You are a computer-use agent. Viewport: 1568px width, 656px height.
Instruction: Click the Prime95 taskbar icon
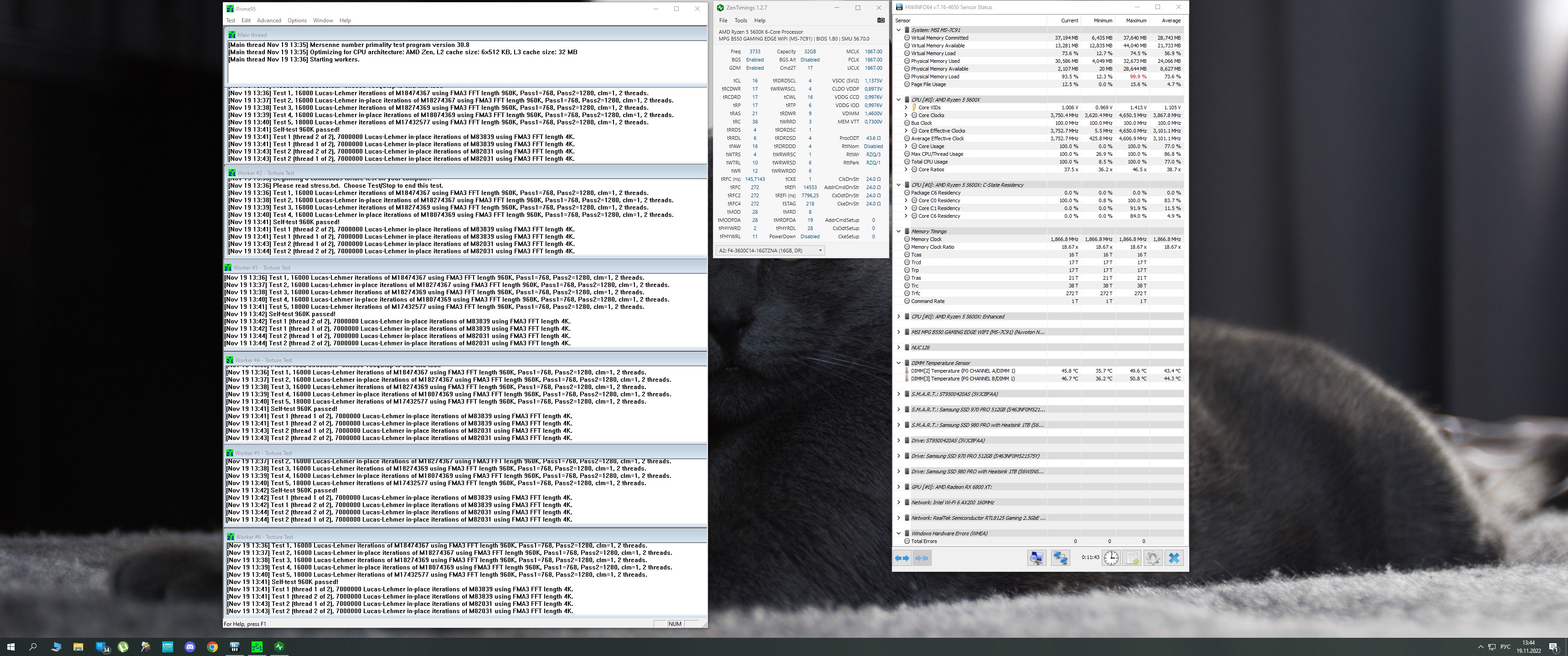tap(257, 647)
